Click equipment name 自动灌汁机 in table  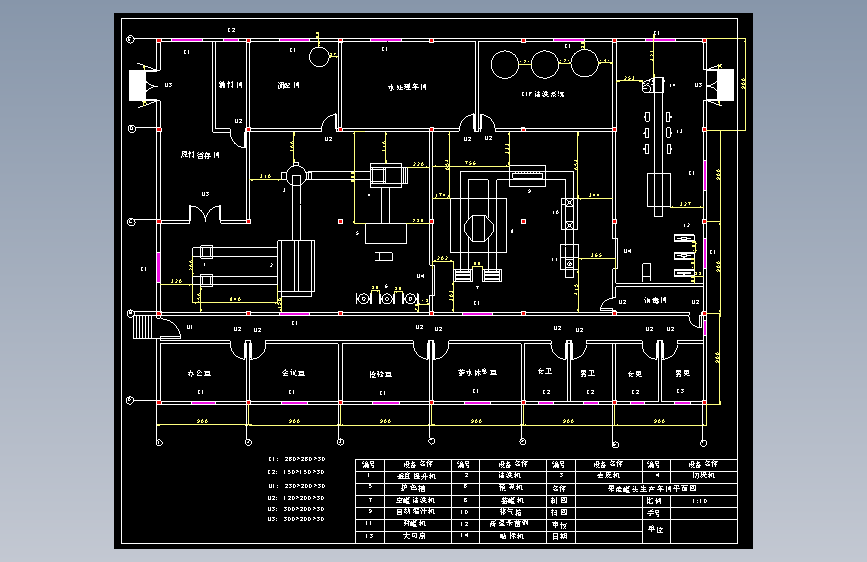(x=416, y=512)
